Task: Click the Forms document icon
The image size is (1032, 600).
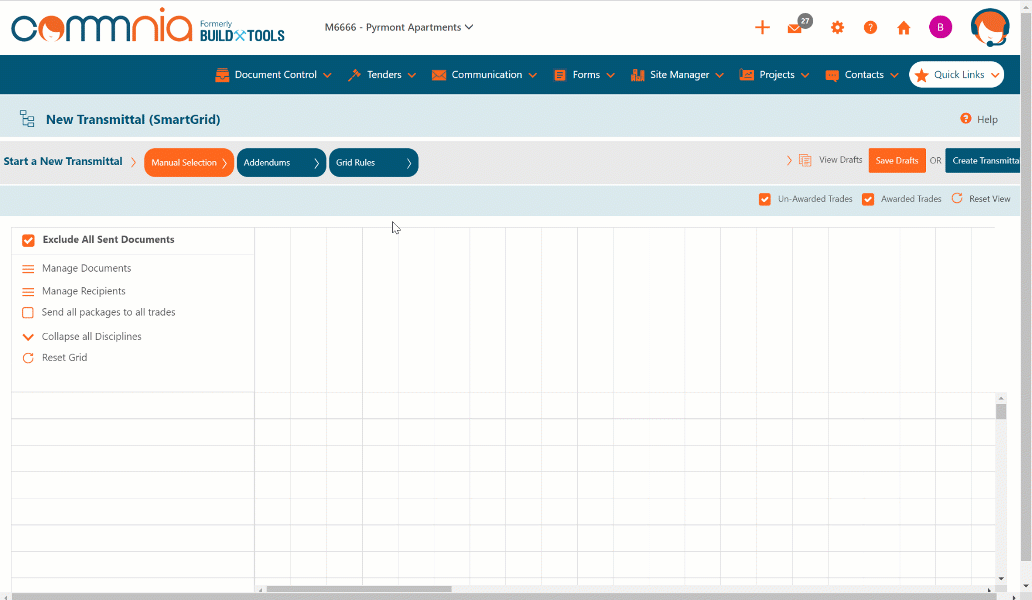Action: [x=559, y=75]
